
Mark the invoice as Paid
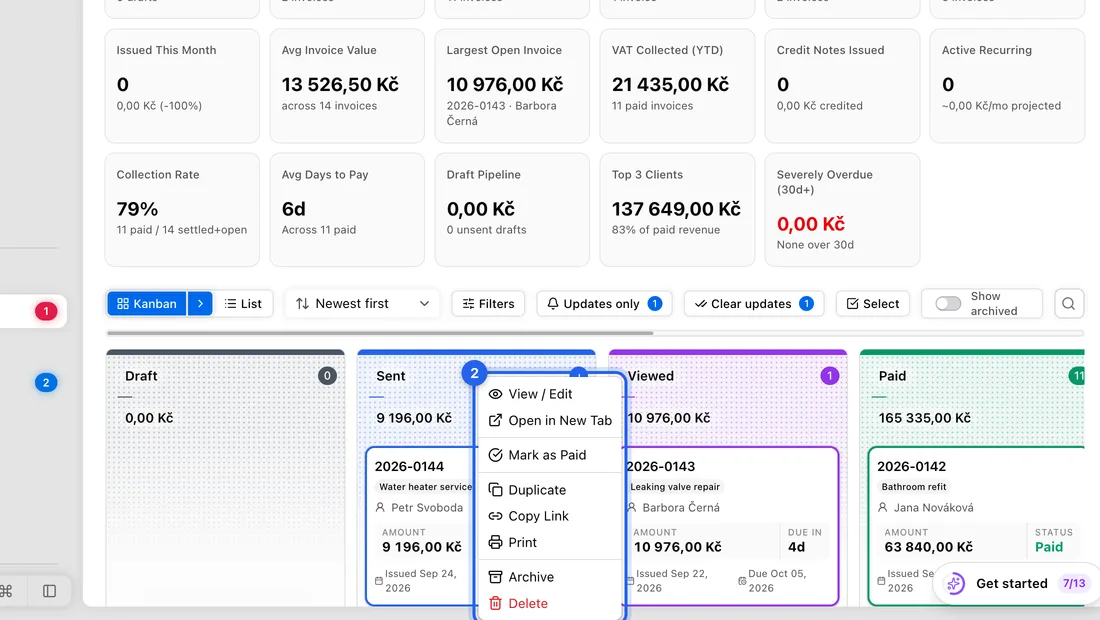coord(550,455)
